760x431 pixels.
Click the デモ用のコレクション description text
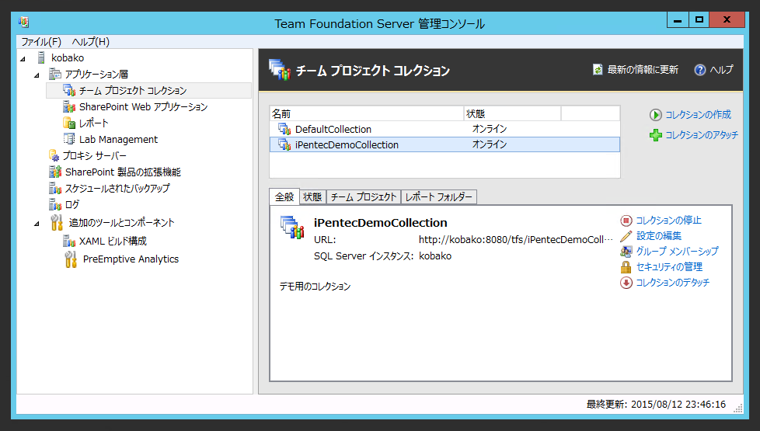tap(315, 287)
